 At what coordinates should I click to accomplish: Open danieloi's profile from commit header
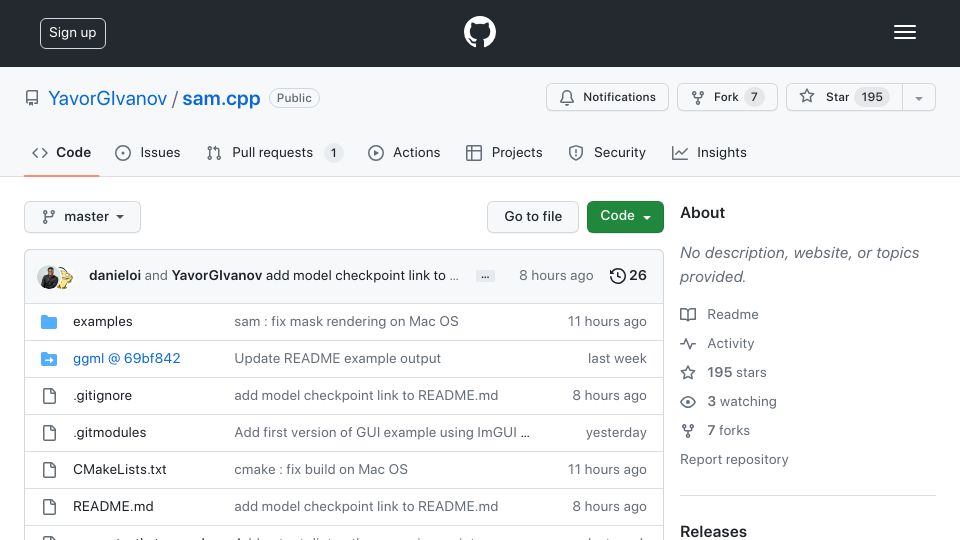115,276
